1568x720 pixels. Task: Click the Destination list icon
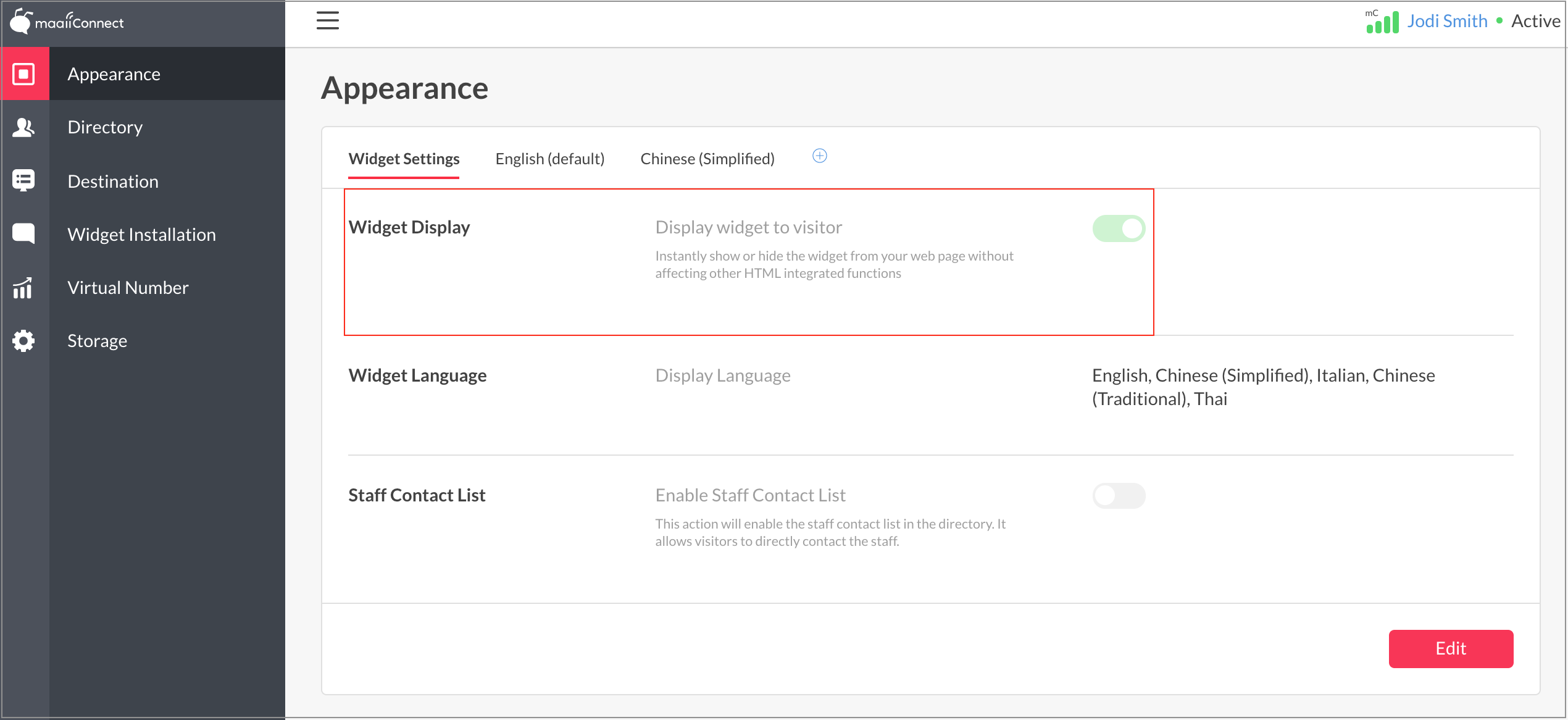(x=24, y=181)
